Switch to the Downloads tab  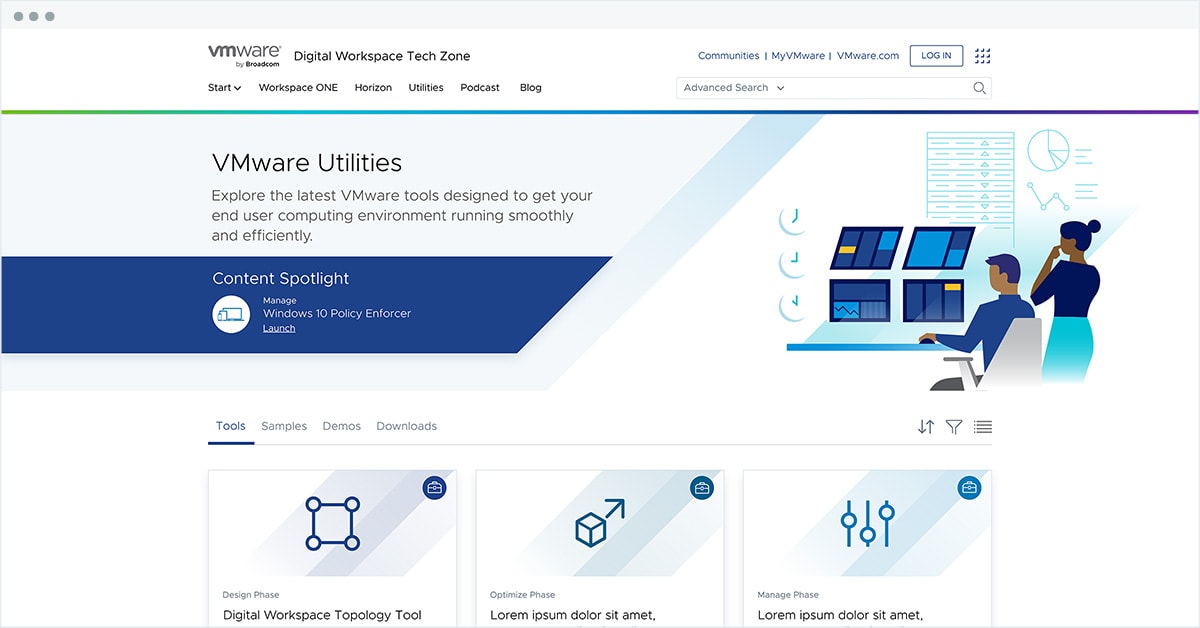pos(406,426)
